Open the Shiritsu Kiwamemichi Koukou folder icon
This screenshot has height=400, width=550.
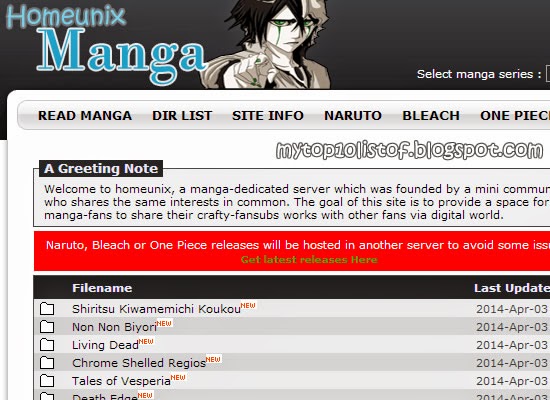click(47, 309)
